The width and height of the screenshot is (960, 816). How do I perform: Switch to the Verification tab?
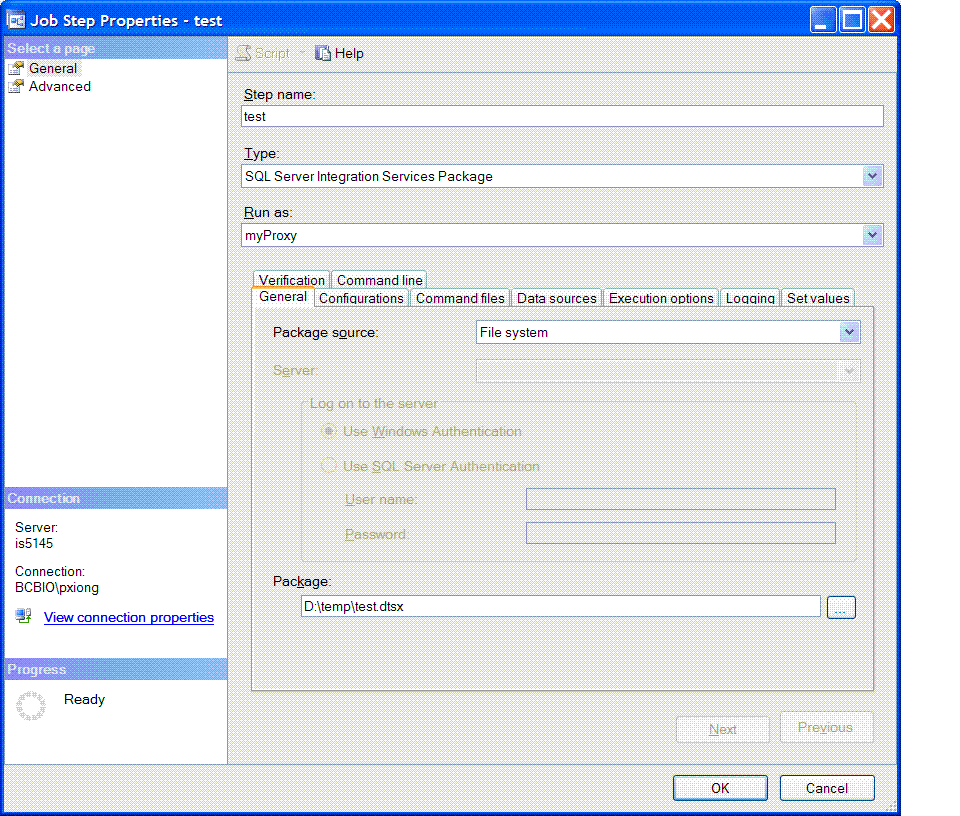[x=291, y=280]
